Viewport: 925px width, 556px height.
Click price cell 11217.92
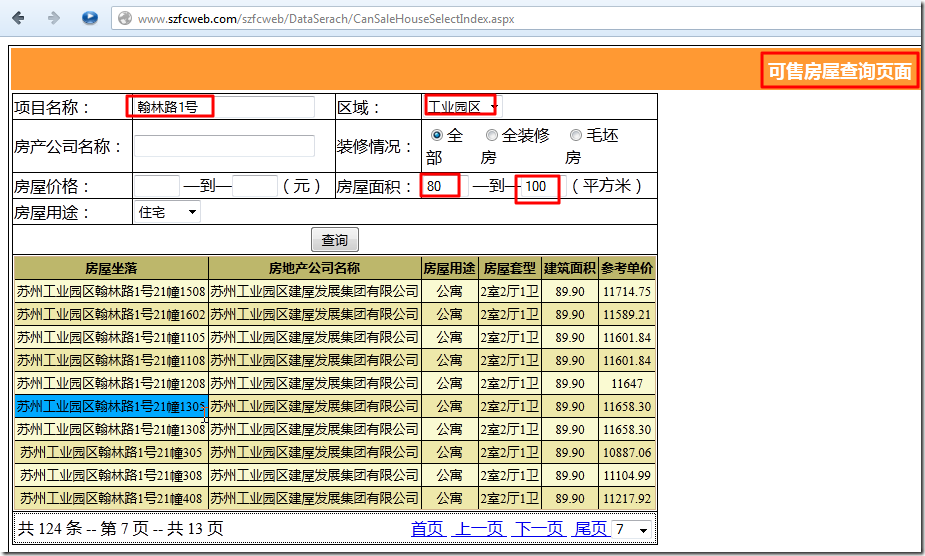tap(627, 499)
